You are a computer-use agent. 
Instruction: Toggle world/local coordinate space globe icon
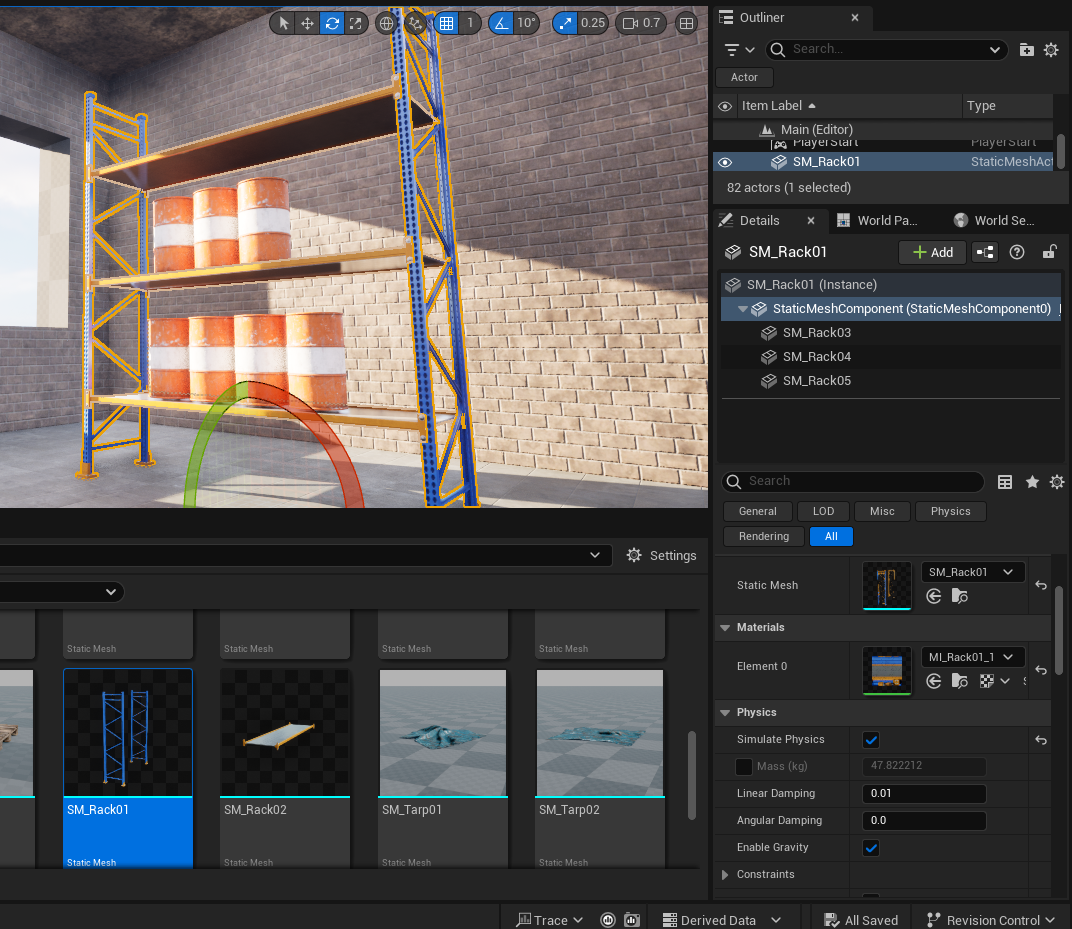click(x=387, y=23)
